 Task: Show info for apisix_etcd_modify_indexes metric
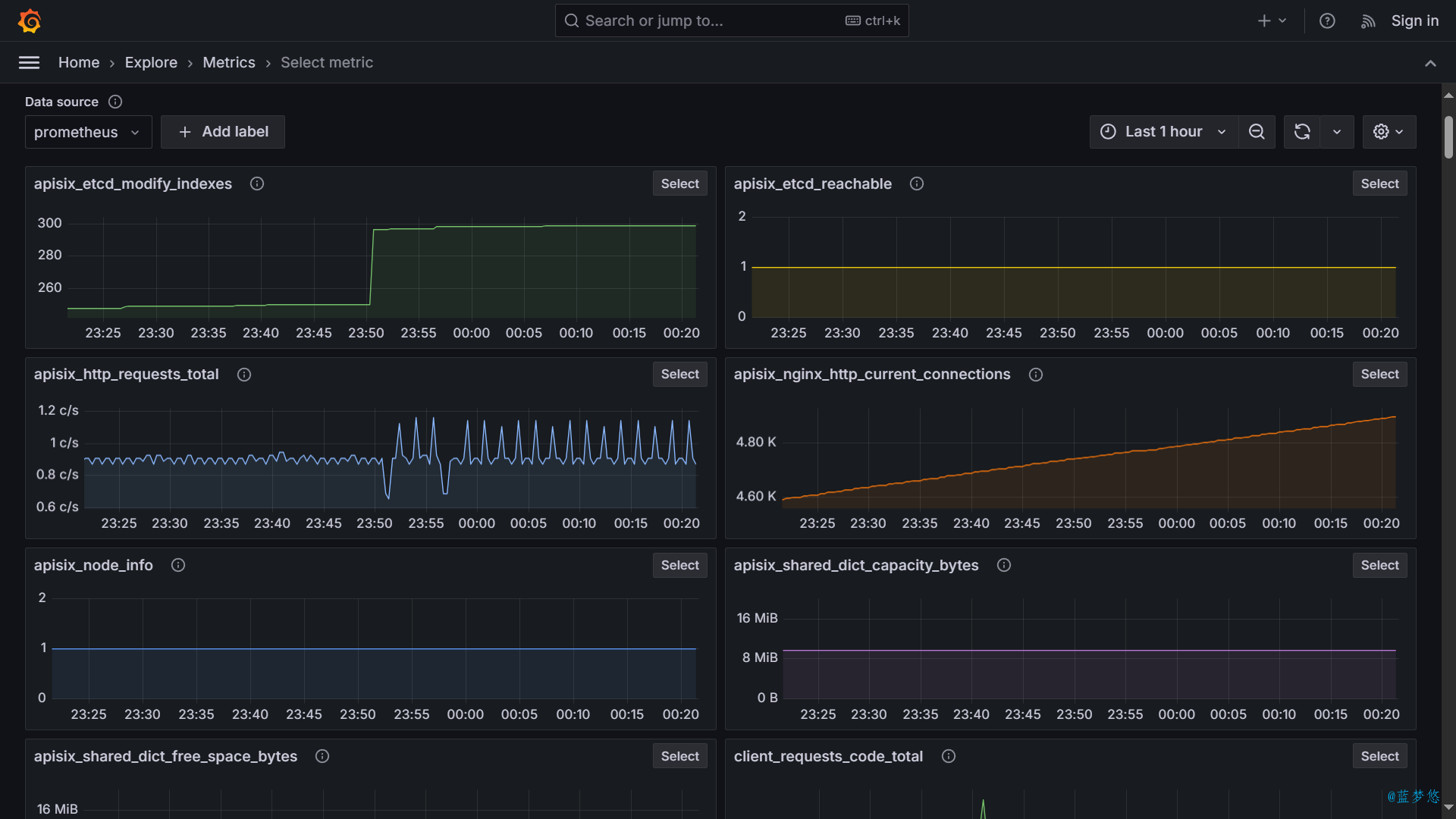[257, 184]
